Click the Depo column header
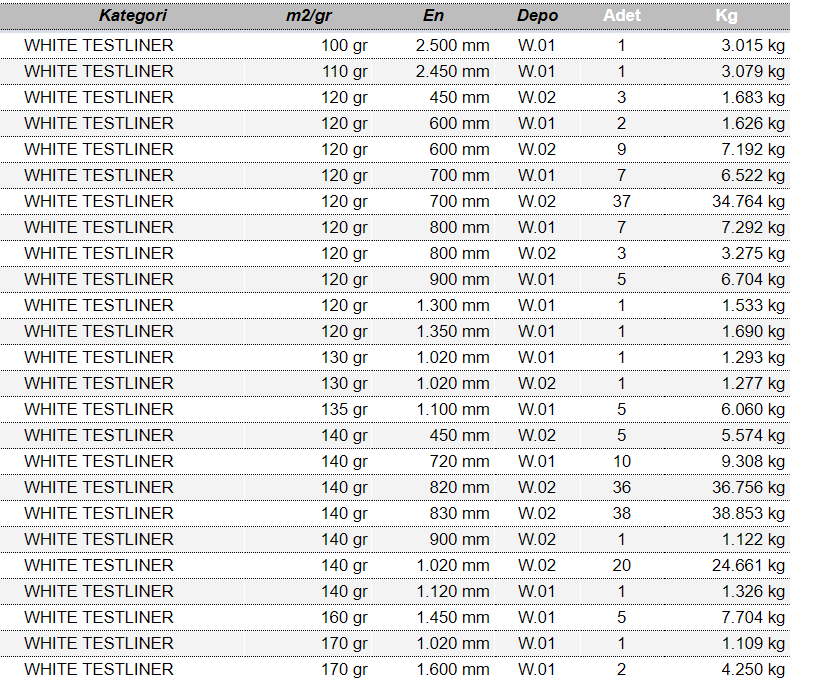827x680 pixels. coord(537,16)
